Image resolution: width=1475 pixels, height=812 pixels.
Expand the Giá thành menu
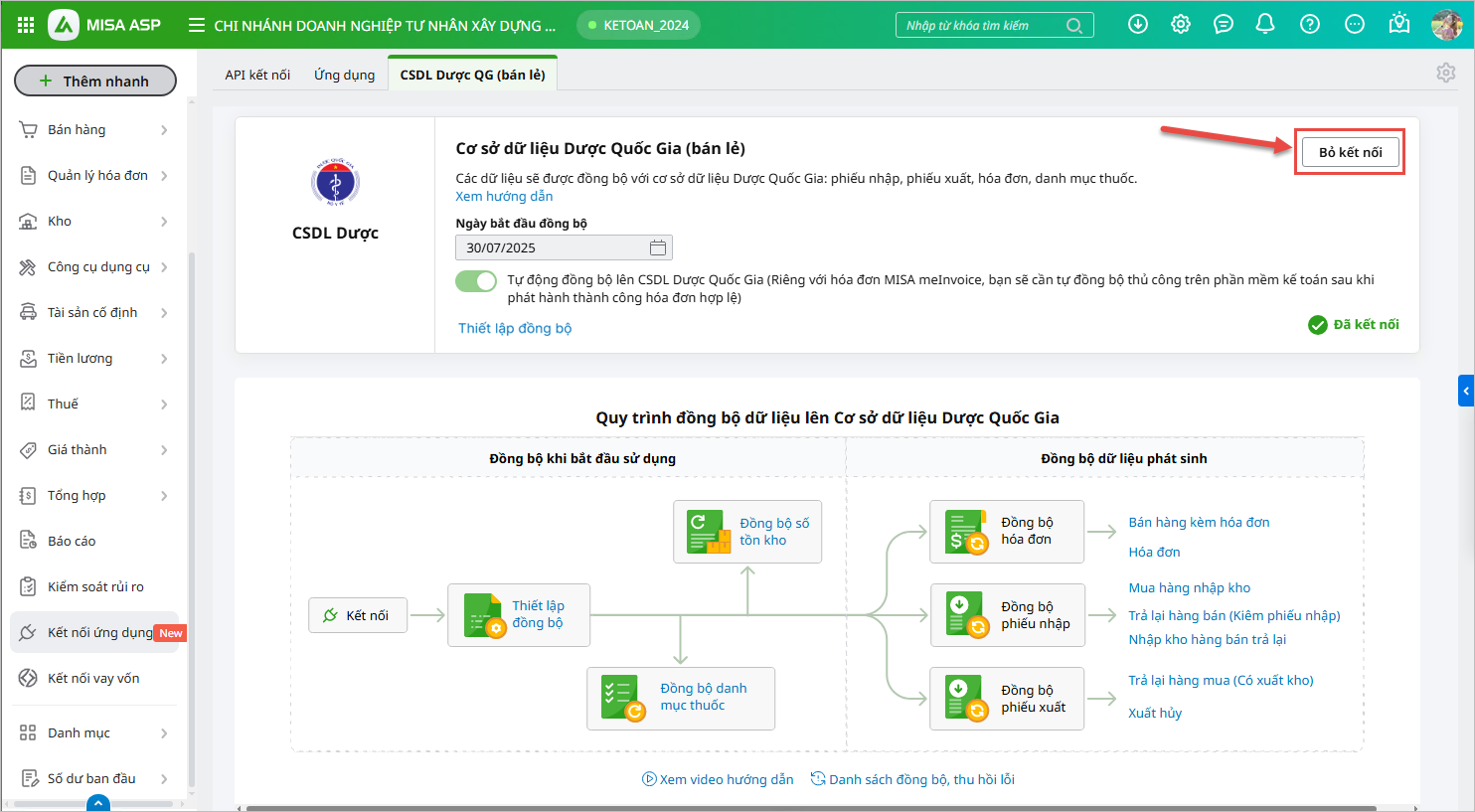(94, 450)
